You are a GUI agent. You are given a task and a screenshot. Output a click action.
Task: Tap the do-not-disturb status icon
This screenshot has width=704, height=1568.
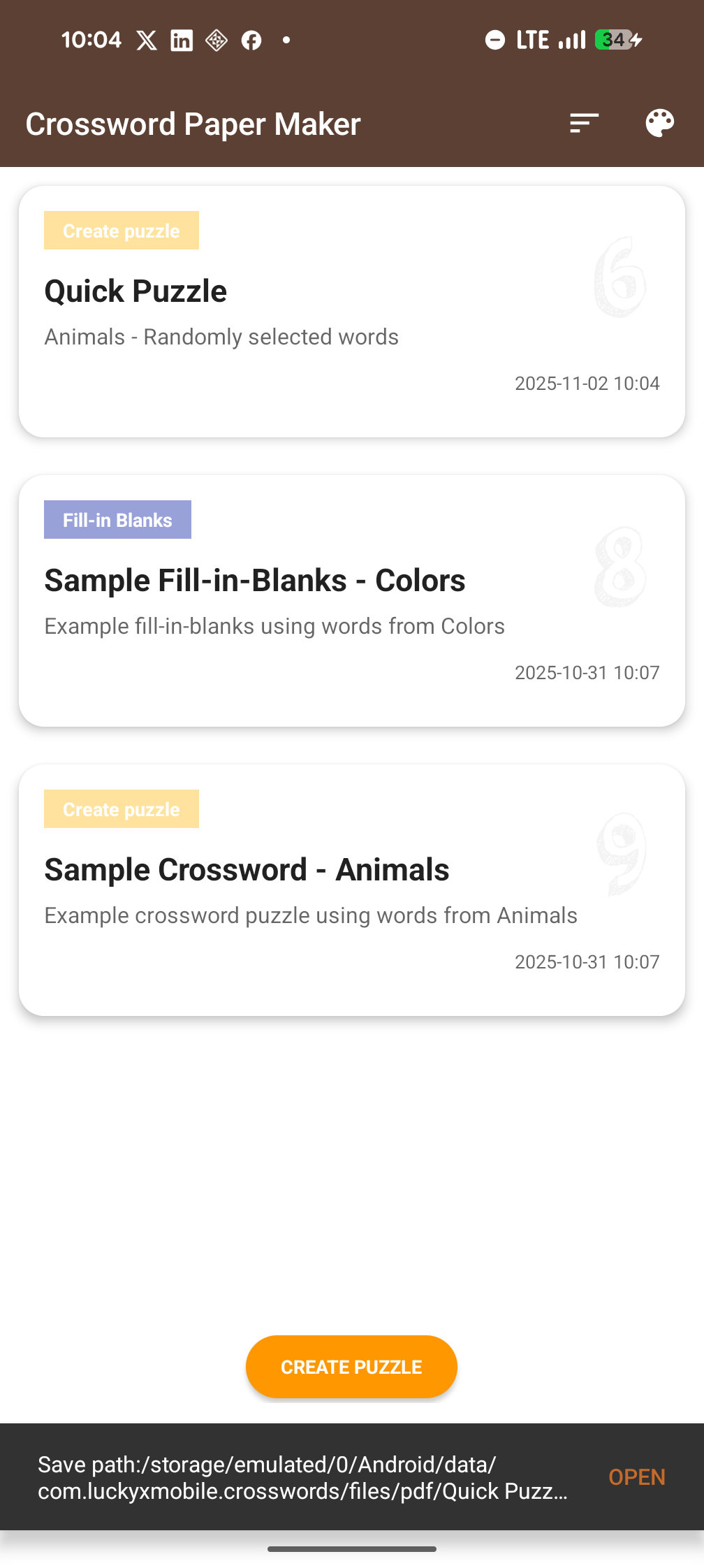click(494, 40)
